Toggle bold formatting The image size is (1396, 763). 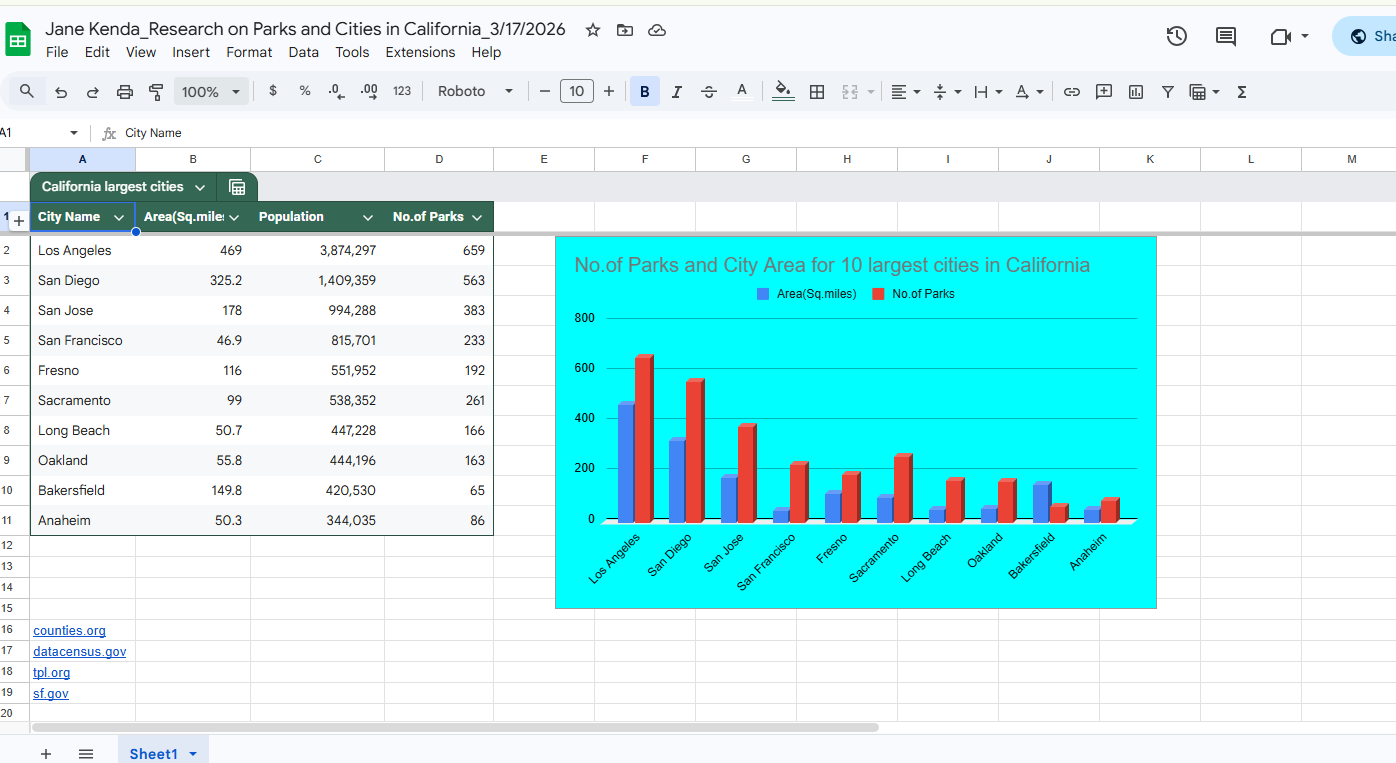tap(644, 92)
